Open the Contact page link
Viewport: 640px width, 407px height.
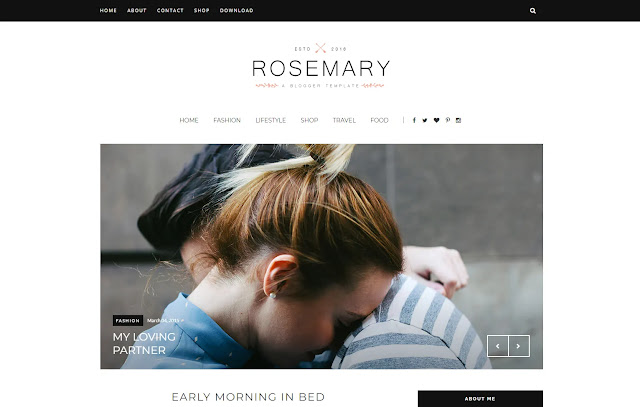coord(170,10)
